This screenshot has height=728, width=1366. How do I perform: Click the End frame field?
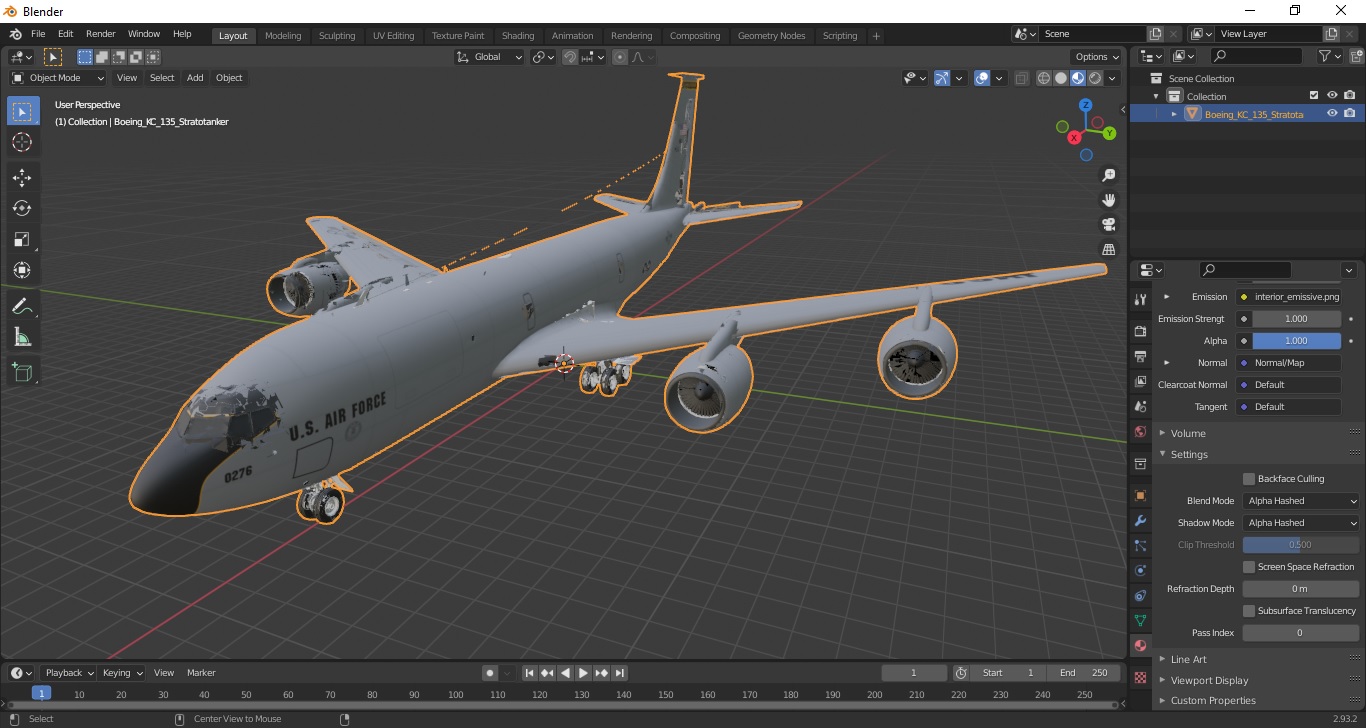pos(1085,673)
